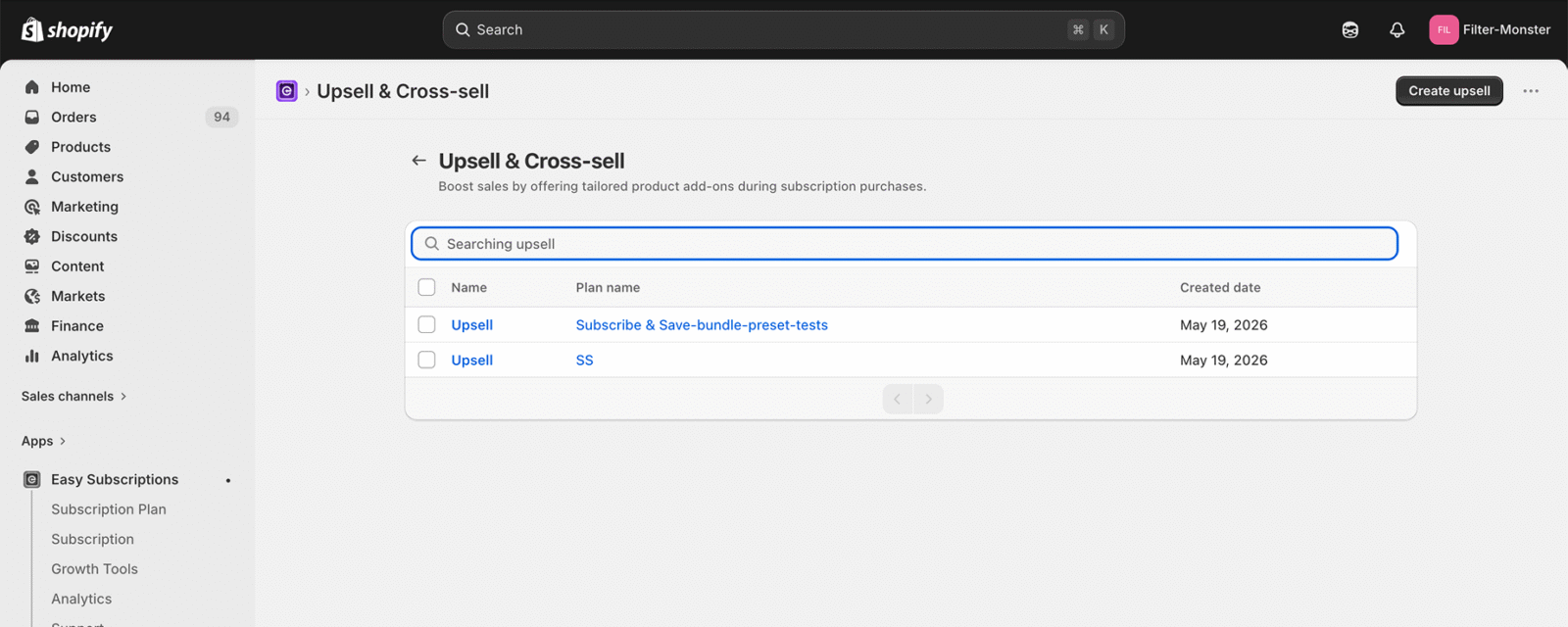Expand Sales channels section
The width and height of the screenshot is (1568, 627).
(74, 396)
